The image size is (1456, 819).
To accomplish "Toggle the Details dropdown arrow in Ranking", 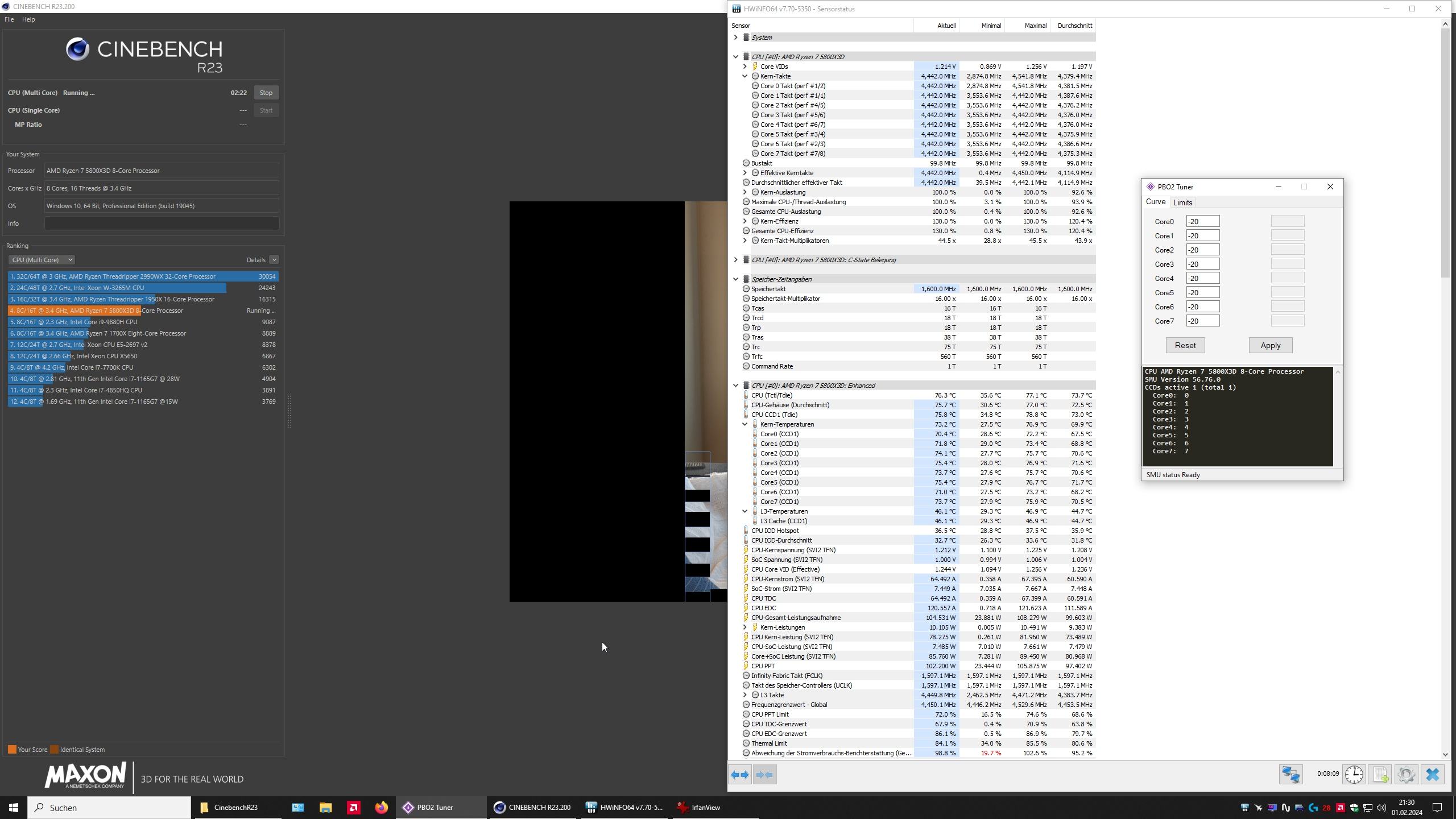I will [x=274, y=260].
